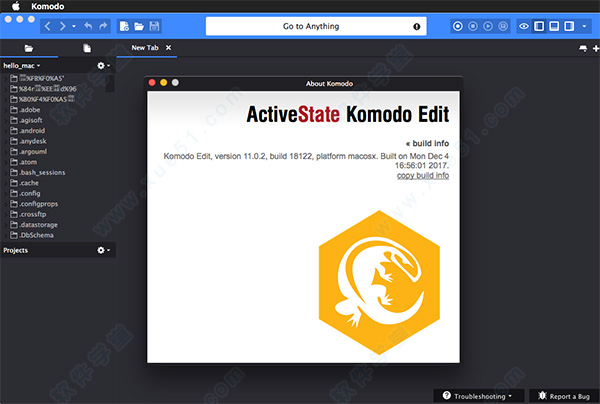
Task: Undo the last change
Action: coord(88,26)
